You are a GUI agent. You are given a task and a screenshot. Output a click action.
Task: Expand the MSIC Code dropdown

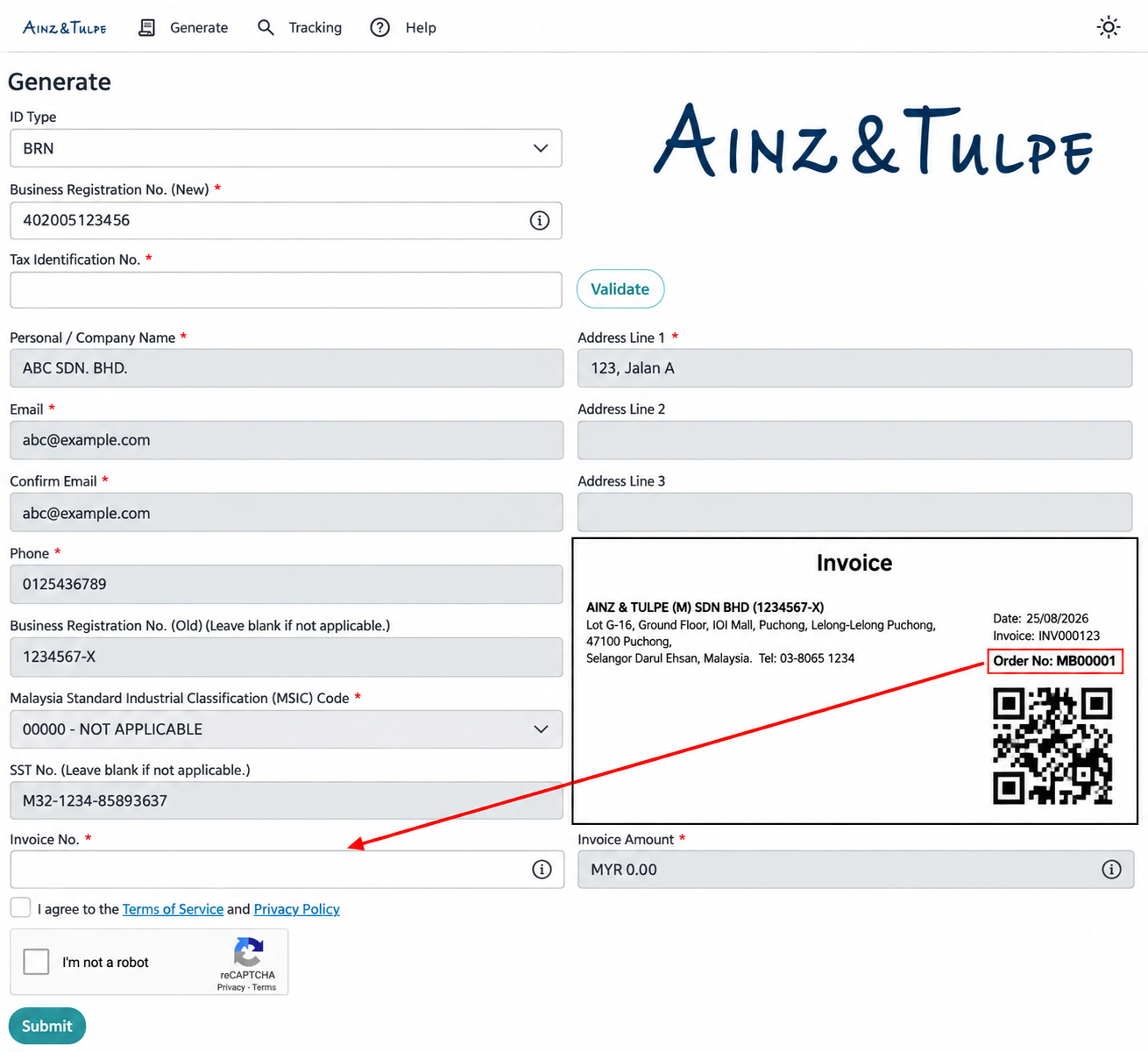click(286, 729)
